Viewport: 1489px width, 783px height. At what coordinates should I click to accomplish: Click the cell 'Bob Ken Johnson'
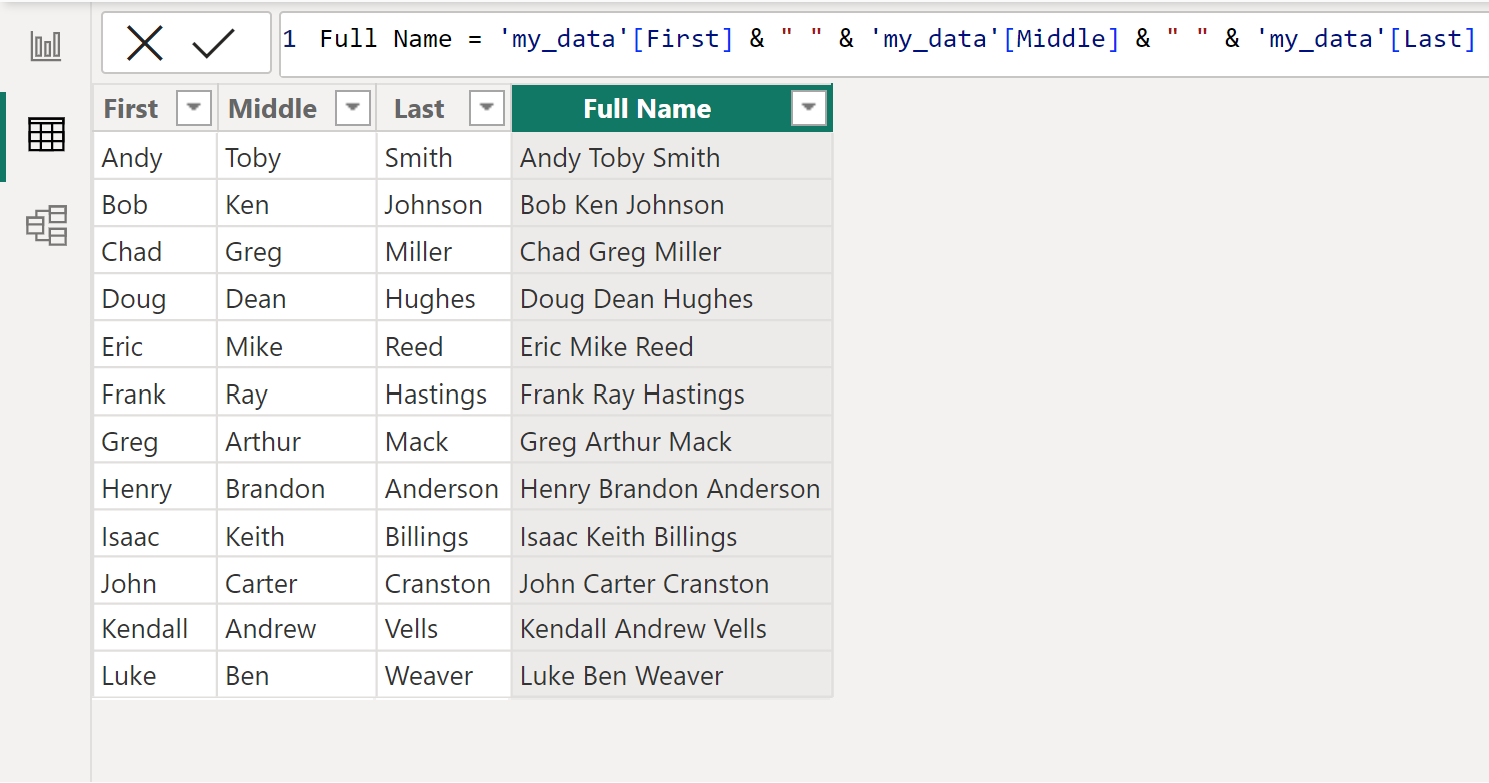(x=672, y=204)
